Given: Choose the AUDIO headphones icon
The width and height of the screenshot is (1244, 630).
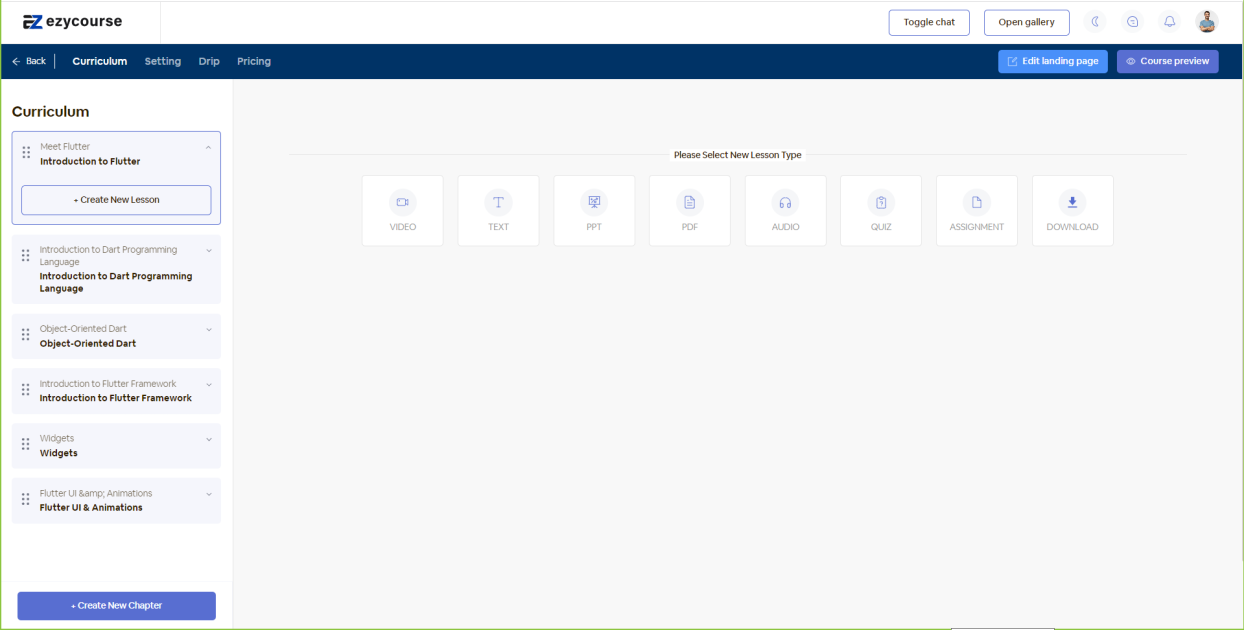Looking at the screenshot, I should pyautogui.click(x=785, y=203).
